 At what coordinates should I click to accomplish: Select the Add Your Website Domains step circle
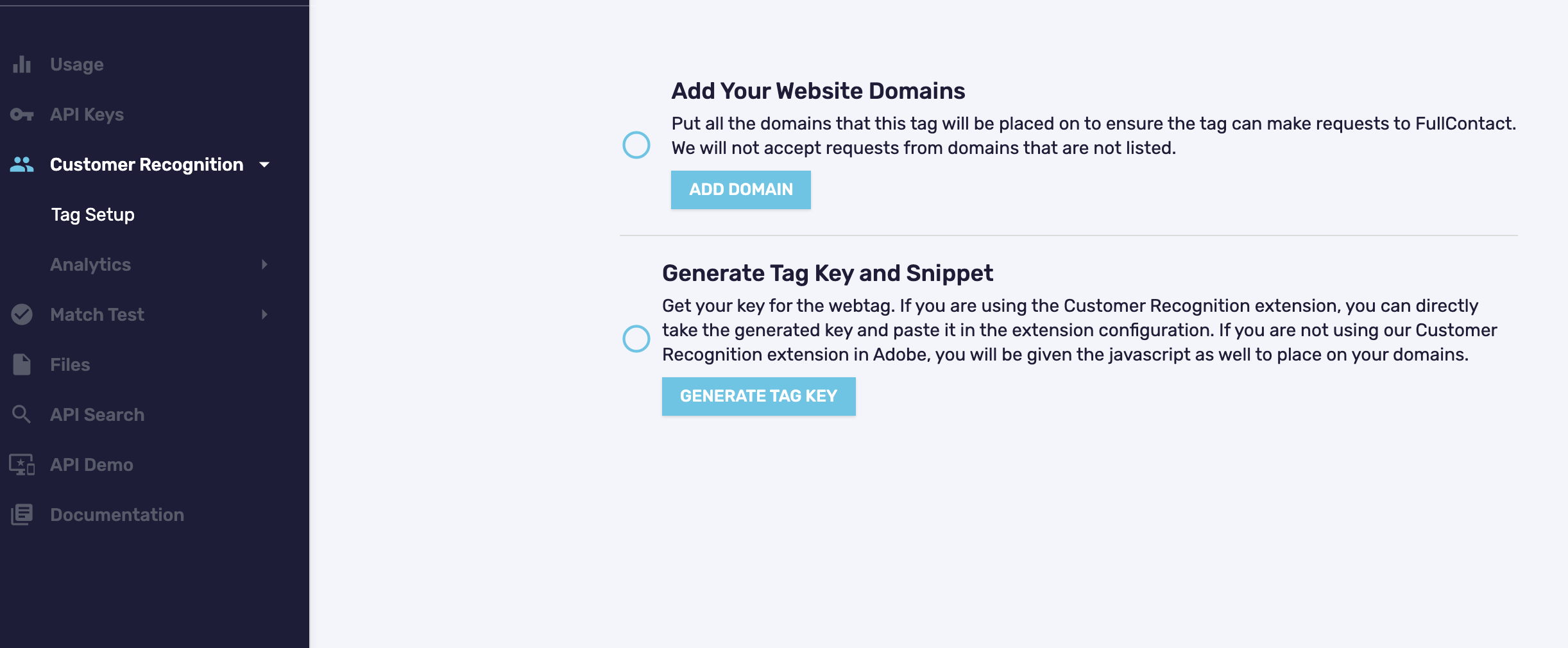click(x=636, y=145)
